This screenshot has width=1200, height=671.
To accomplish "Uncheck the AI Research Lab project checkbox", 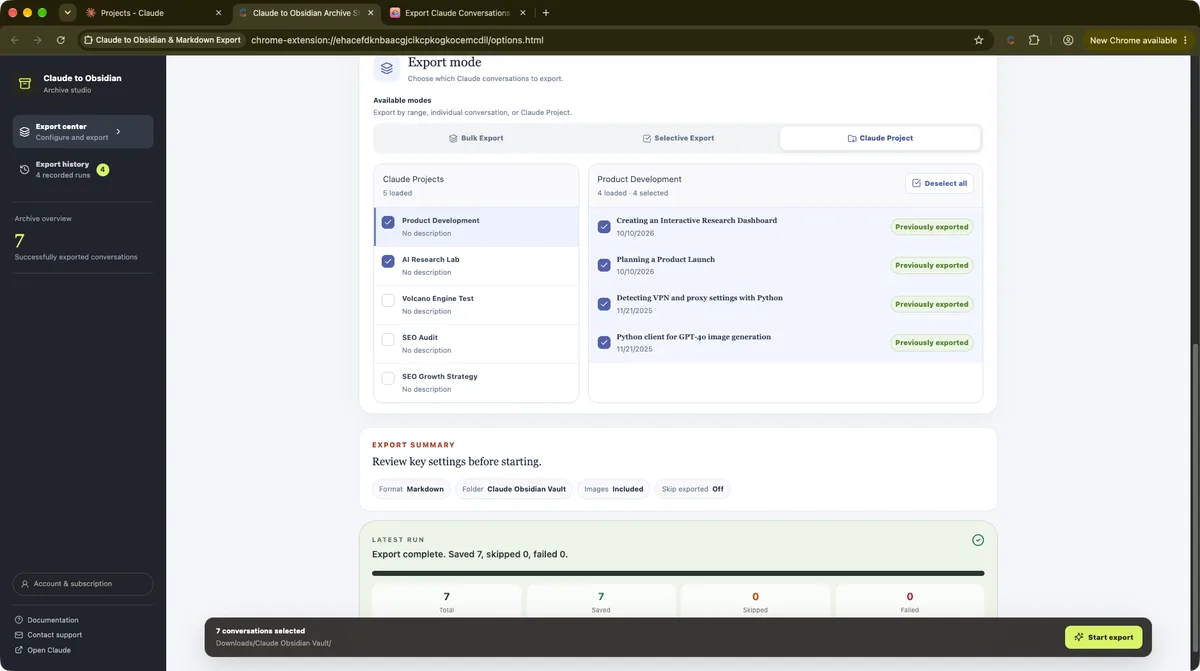I will 388,261.
